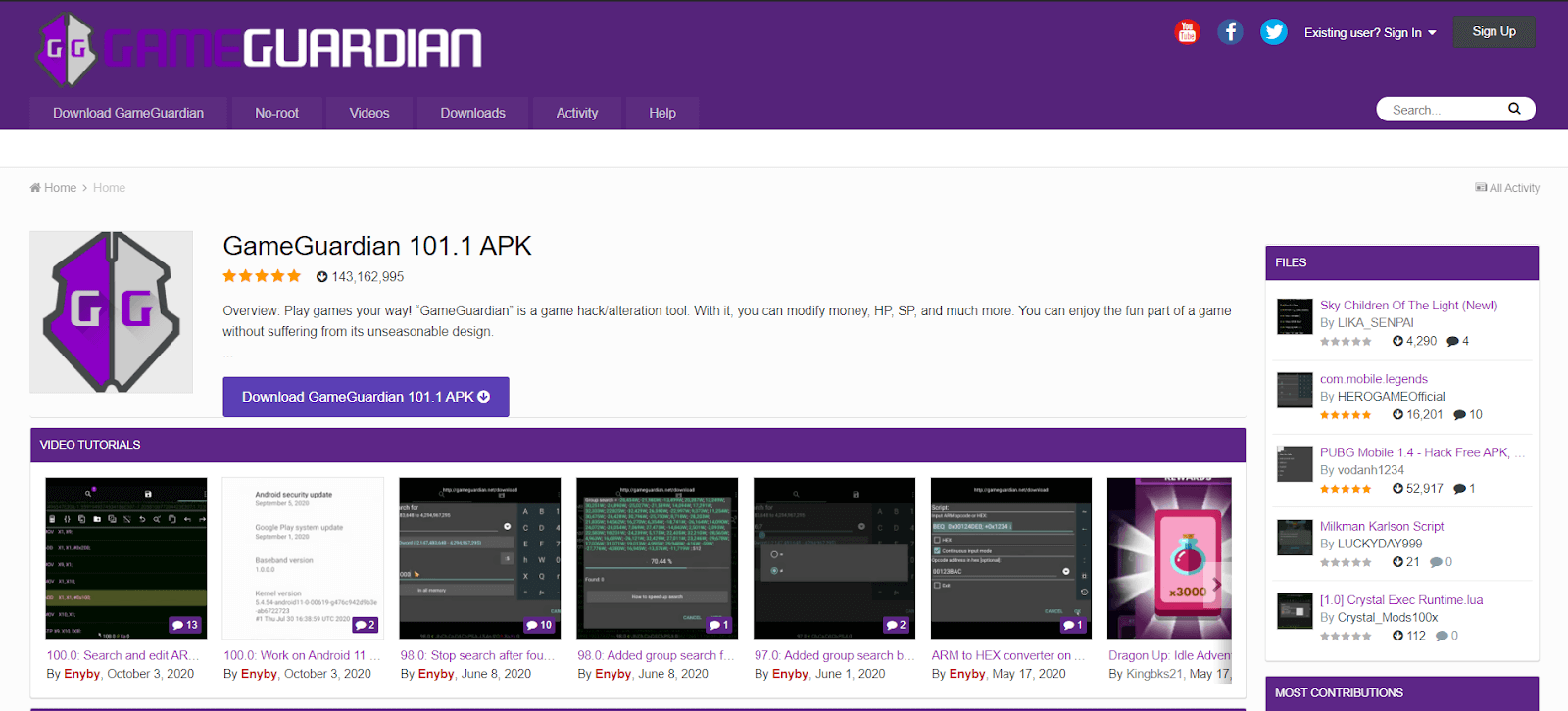Image resolution: width=1568 pixels, height=711 pixels.
Task: Click author Enyby under October 3, 2020 first video
Action: point(81,674)
